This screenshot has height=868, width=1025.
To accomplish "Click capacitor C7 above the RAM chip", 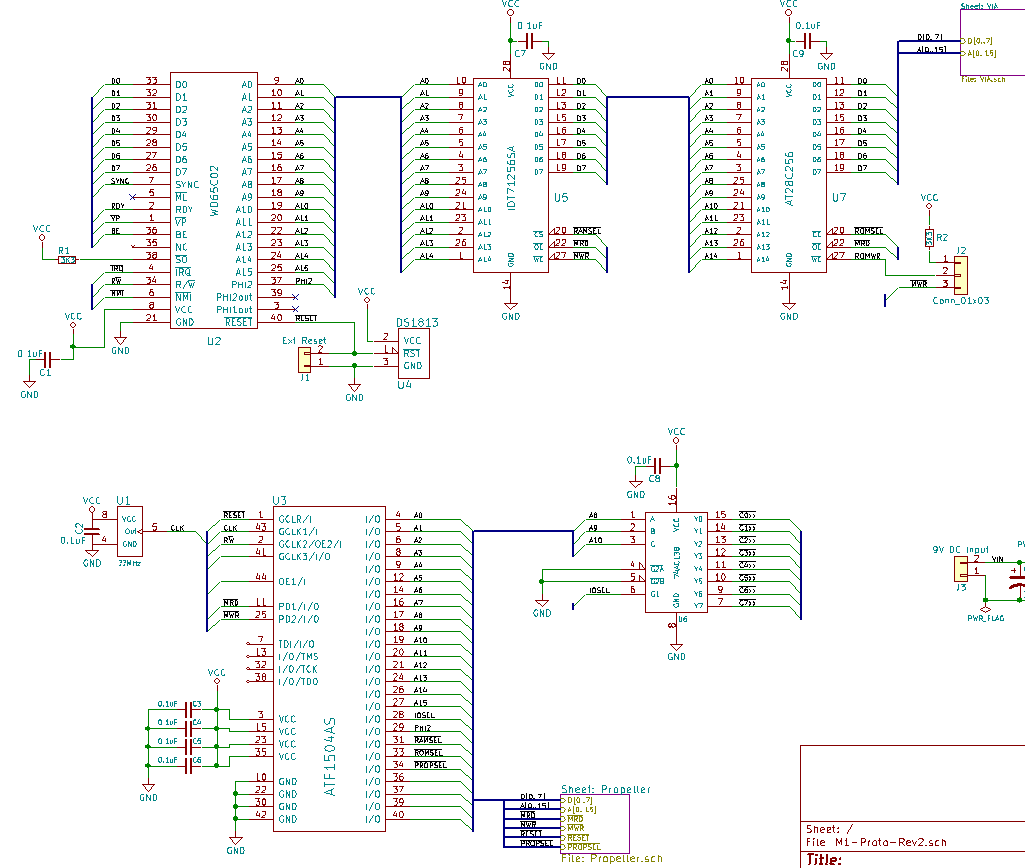I will point(530,41).
